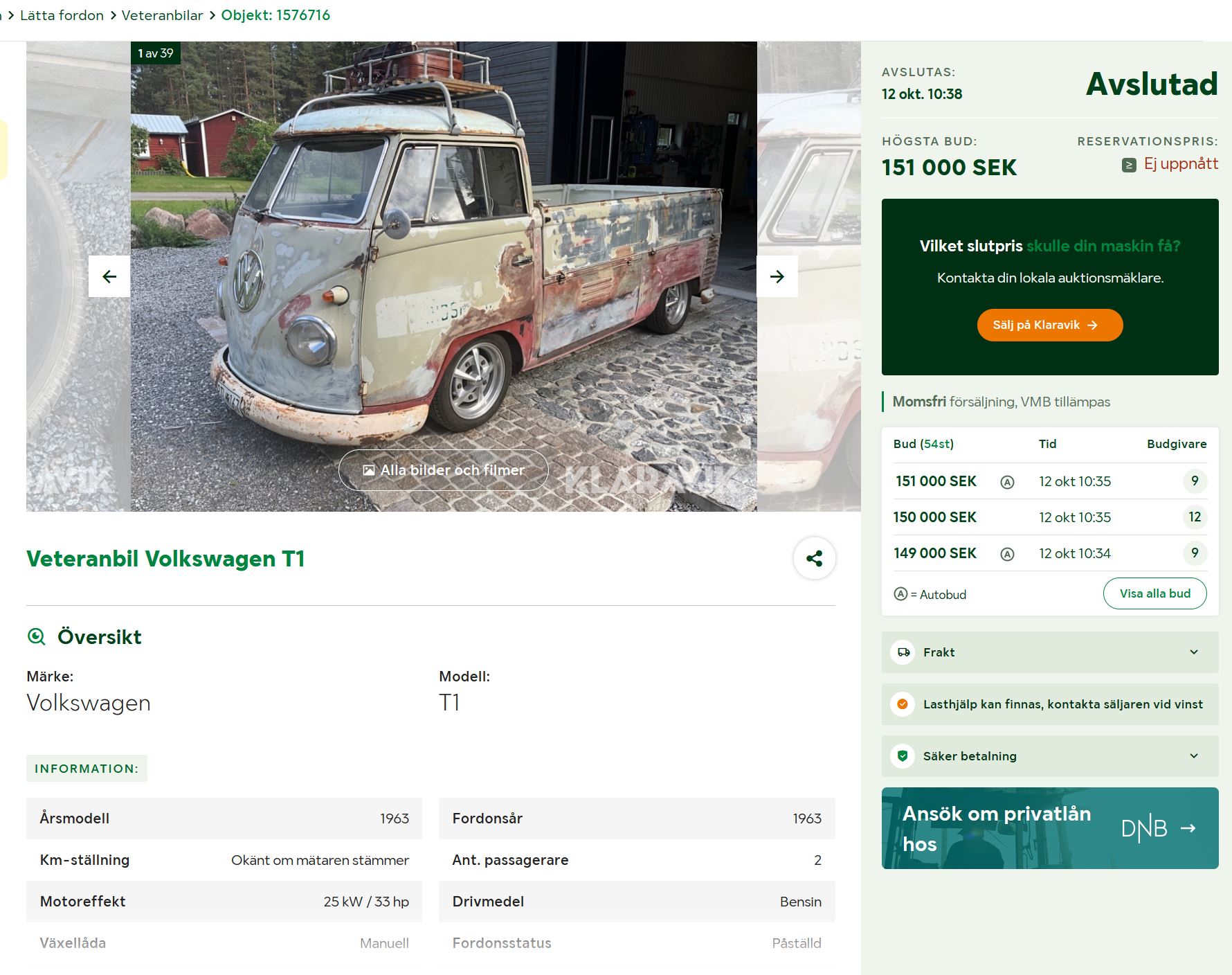This screenshot has height=975, width=1232.
Task: Go to next image with right arrow
Action: [x=777, y=276]
